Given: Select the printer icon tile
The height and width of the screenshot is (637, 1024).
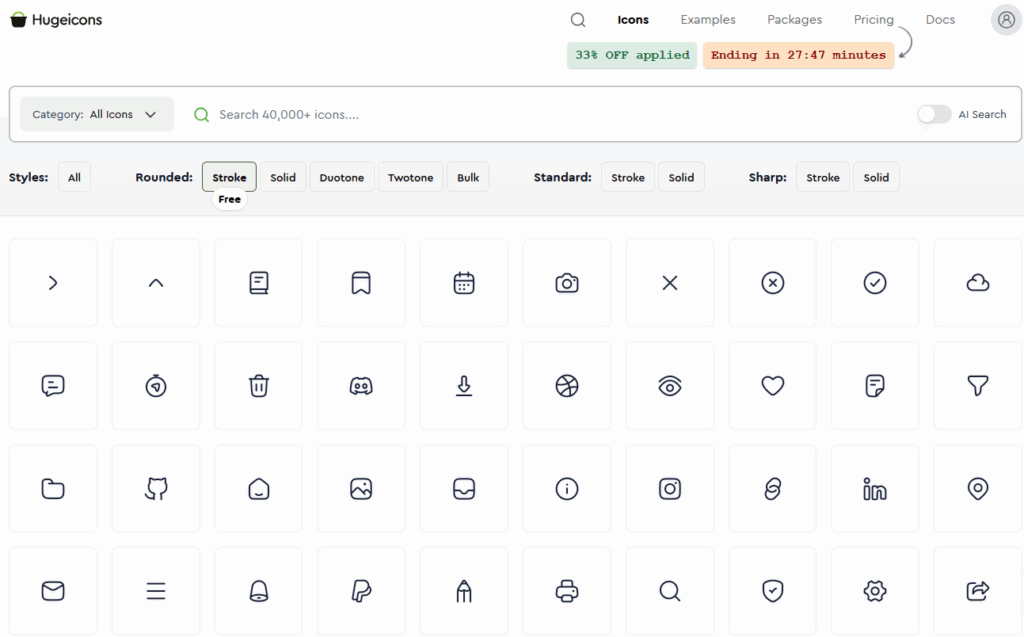Looking at the screenshot, I should (x=567, y=591).
